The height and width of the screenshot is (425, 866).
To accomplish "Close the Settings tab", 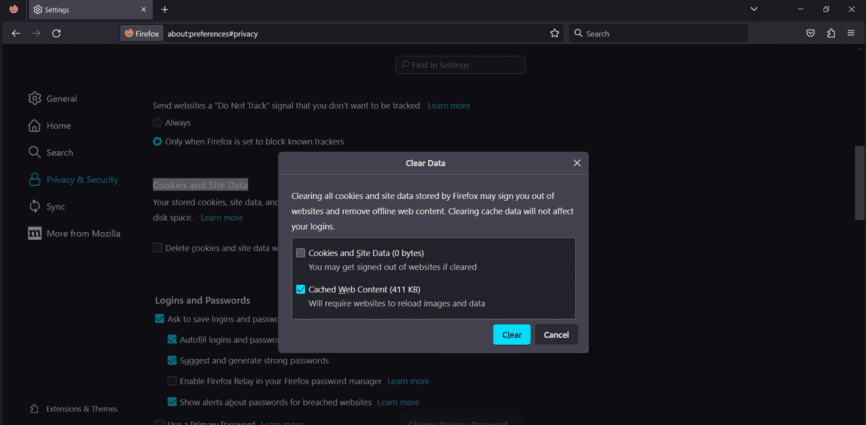I will [x=144, y=9].
